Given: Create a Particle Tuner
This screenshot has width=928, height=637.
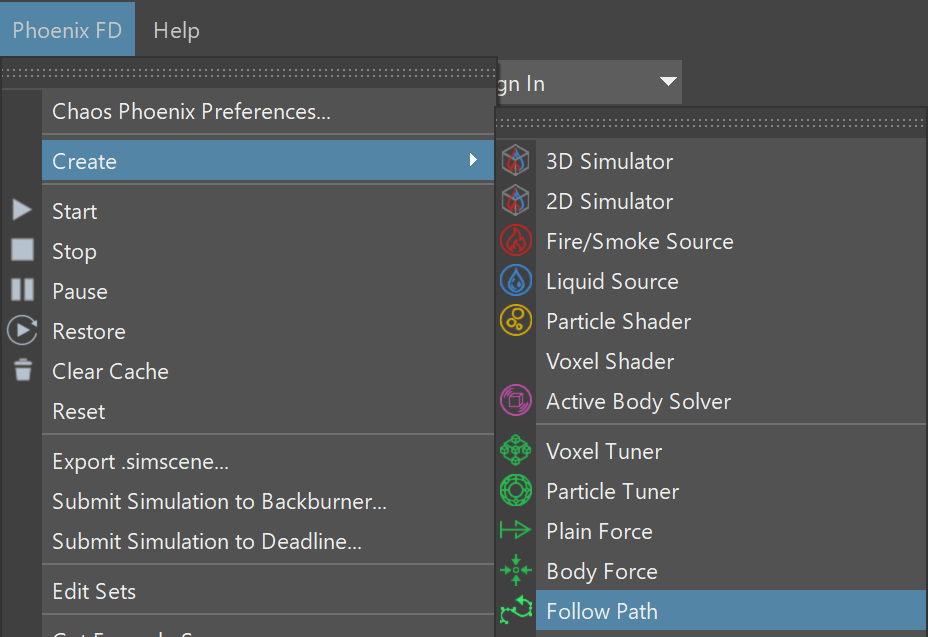Looking at the screenshot, I should point(730,491).
